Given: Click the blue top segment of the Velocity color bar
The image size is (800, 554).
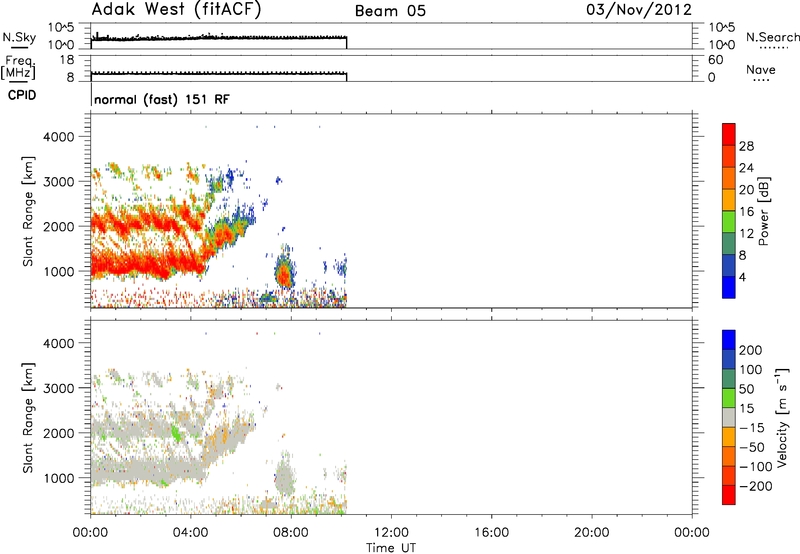Looking at the screenshot, I should coord(729,340).
